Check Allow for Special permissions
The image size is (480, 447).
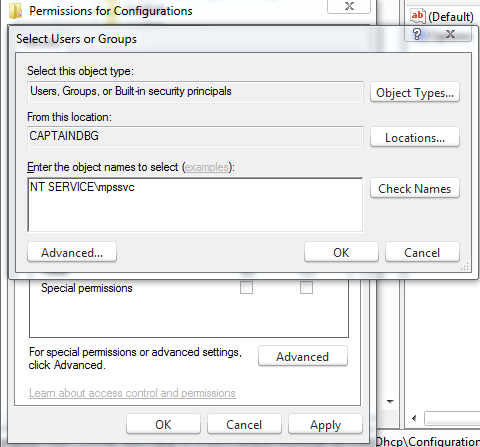[246, 287]
